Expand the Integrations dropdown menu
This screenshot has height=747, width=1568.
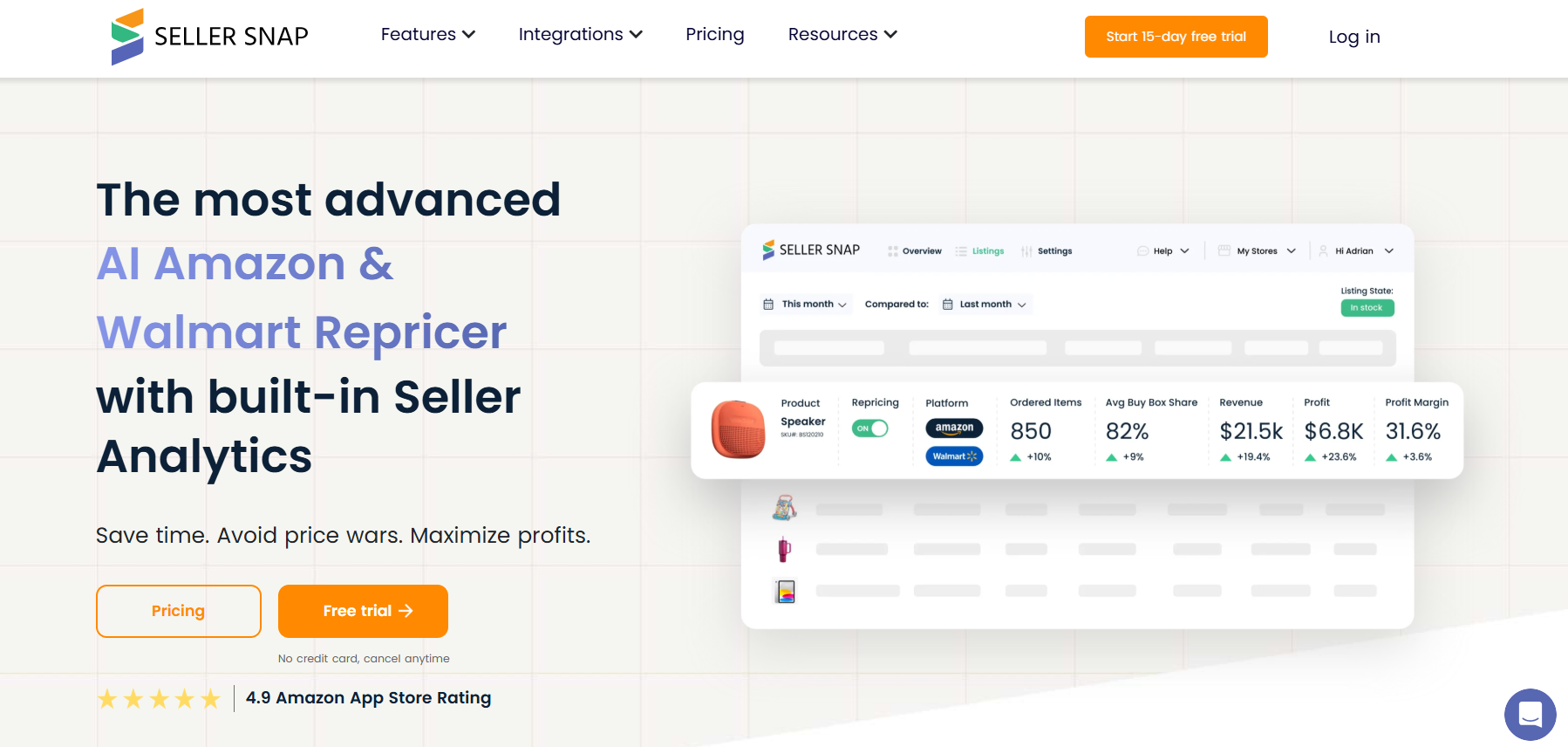[x=580, y=35]
